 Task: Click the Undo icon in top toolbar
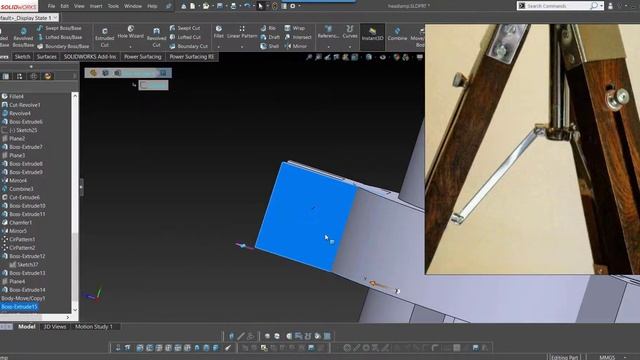[x=247, y=6]
